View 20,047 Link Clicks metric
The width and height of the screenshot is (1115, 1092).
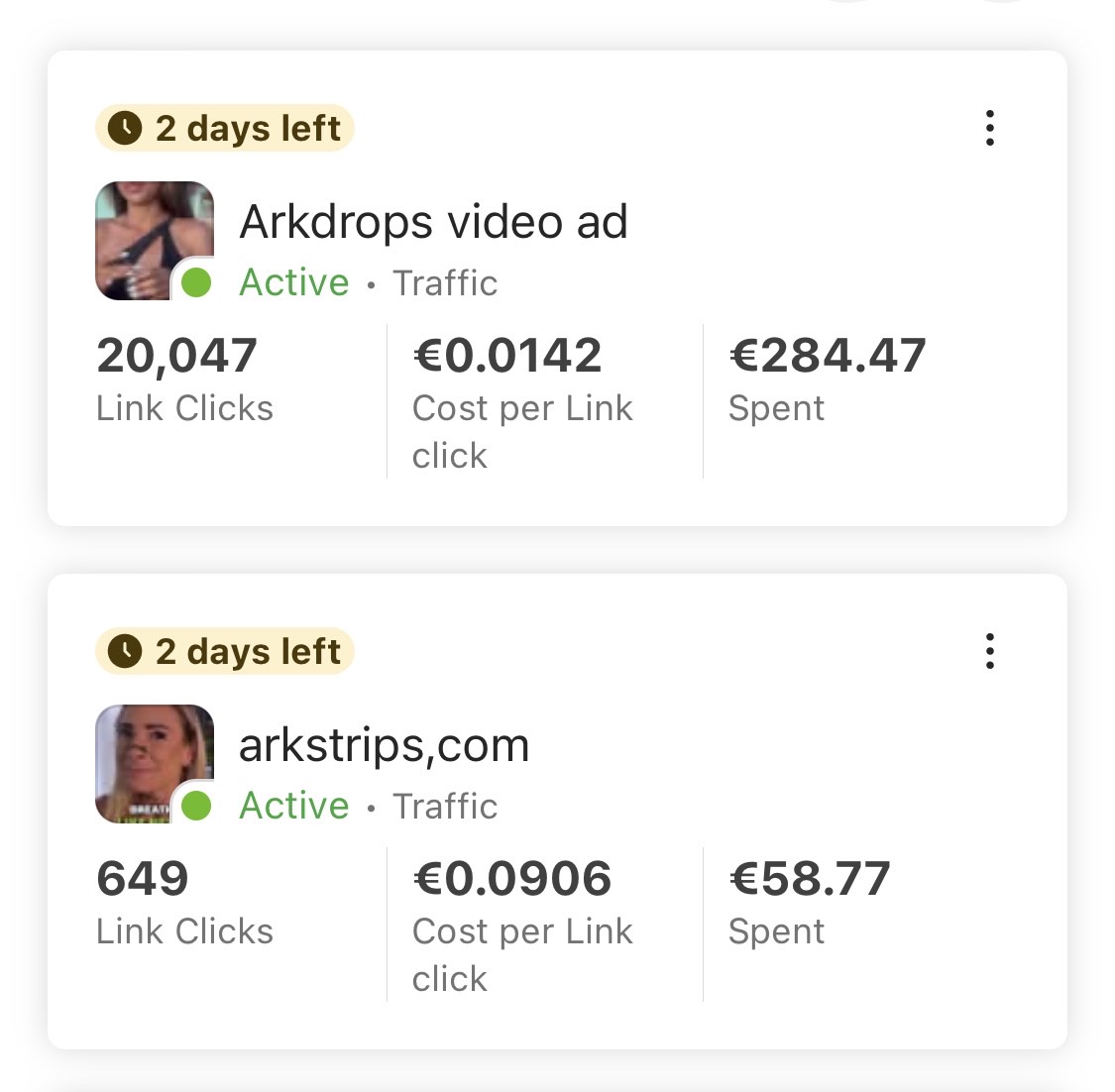pos(185,380)
